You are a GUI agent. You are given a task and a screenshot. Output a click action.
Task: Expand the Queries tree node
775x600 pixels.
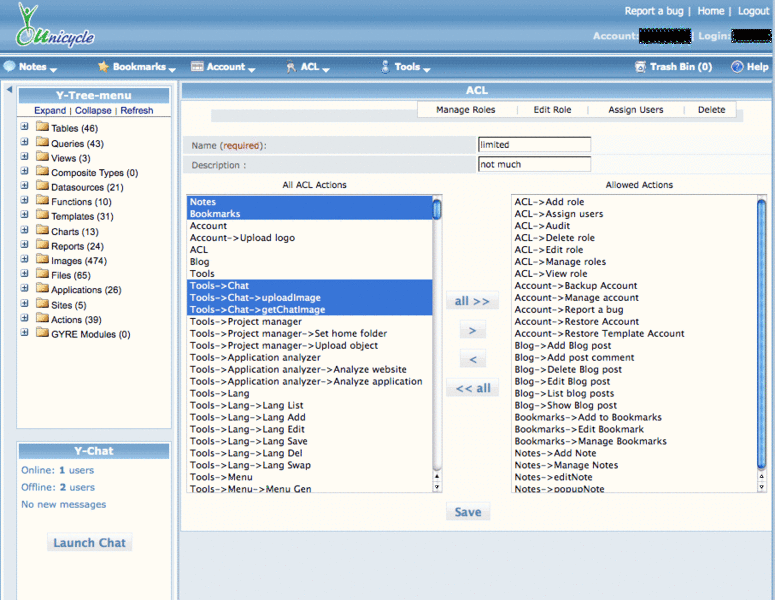(24, 143)
